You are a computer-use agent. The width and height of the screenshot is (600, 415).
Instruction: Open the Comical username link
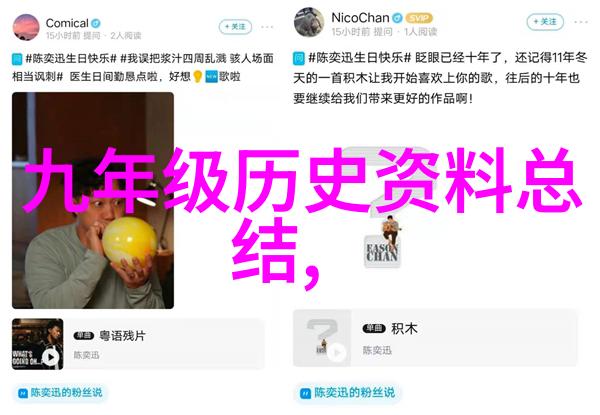click(x=67, y=23)
